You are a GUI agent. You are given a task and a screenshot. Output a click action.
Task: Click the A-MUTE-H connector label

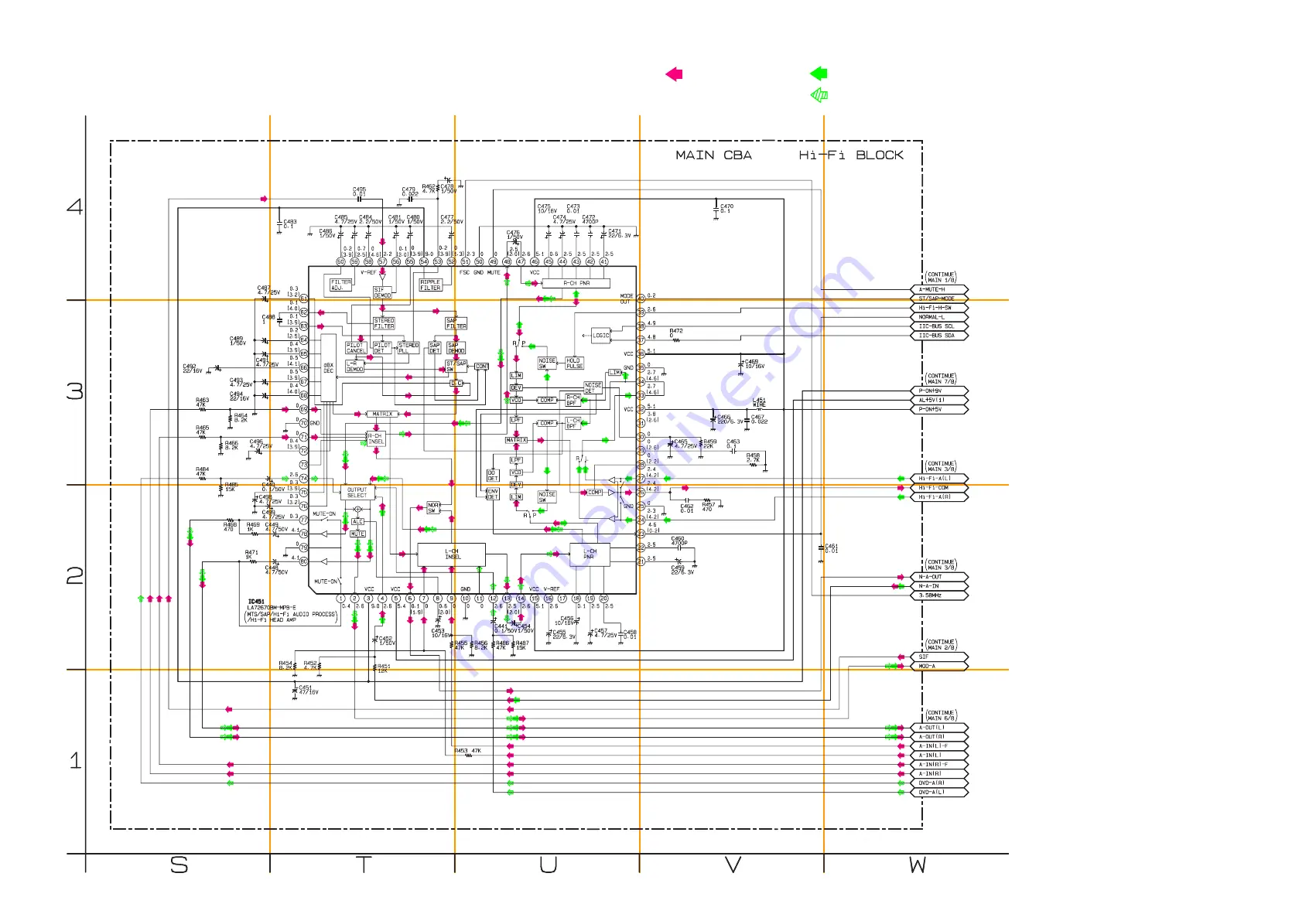click(x=938, y=289)
